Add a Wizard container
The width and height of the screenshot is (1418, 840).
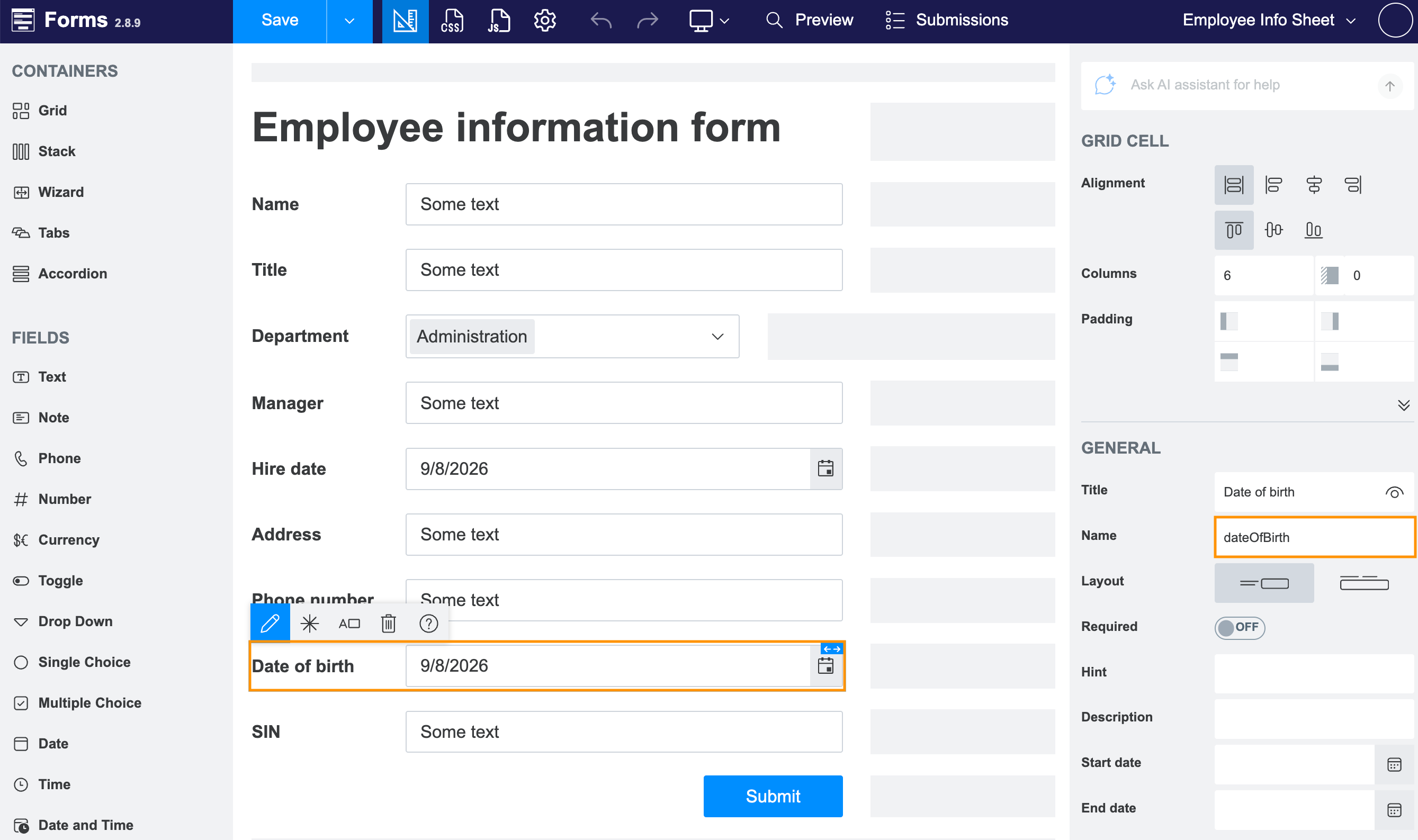(x=48, y=192)
